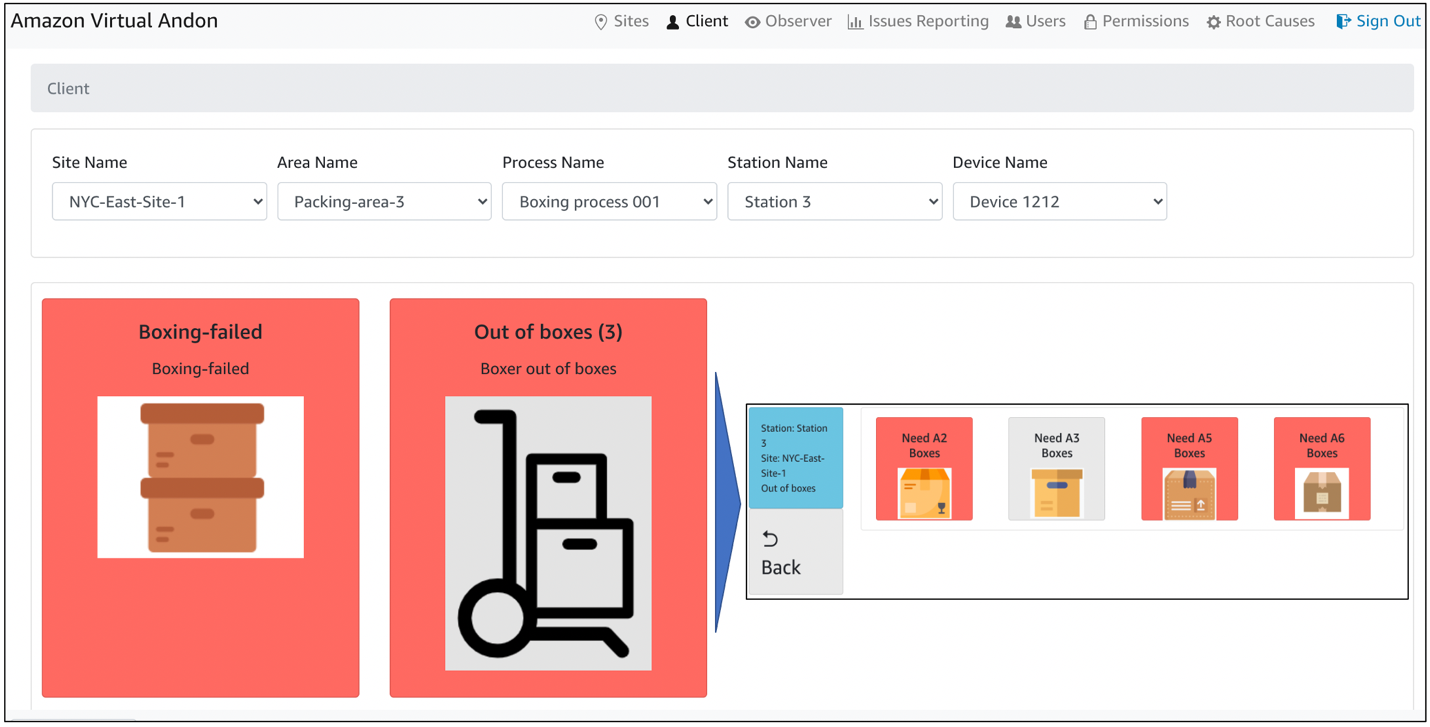
Task: Select the Need A5 Boxes tile
Action: click(x=1189, y=468)
